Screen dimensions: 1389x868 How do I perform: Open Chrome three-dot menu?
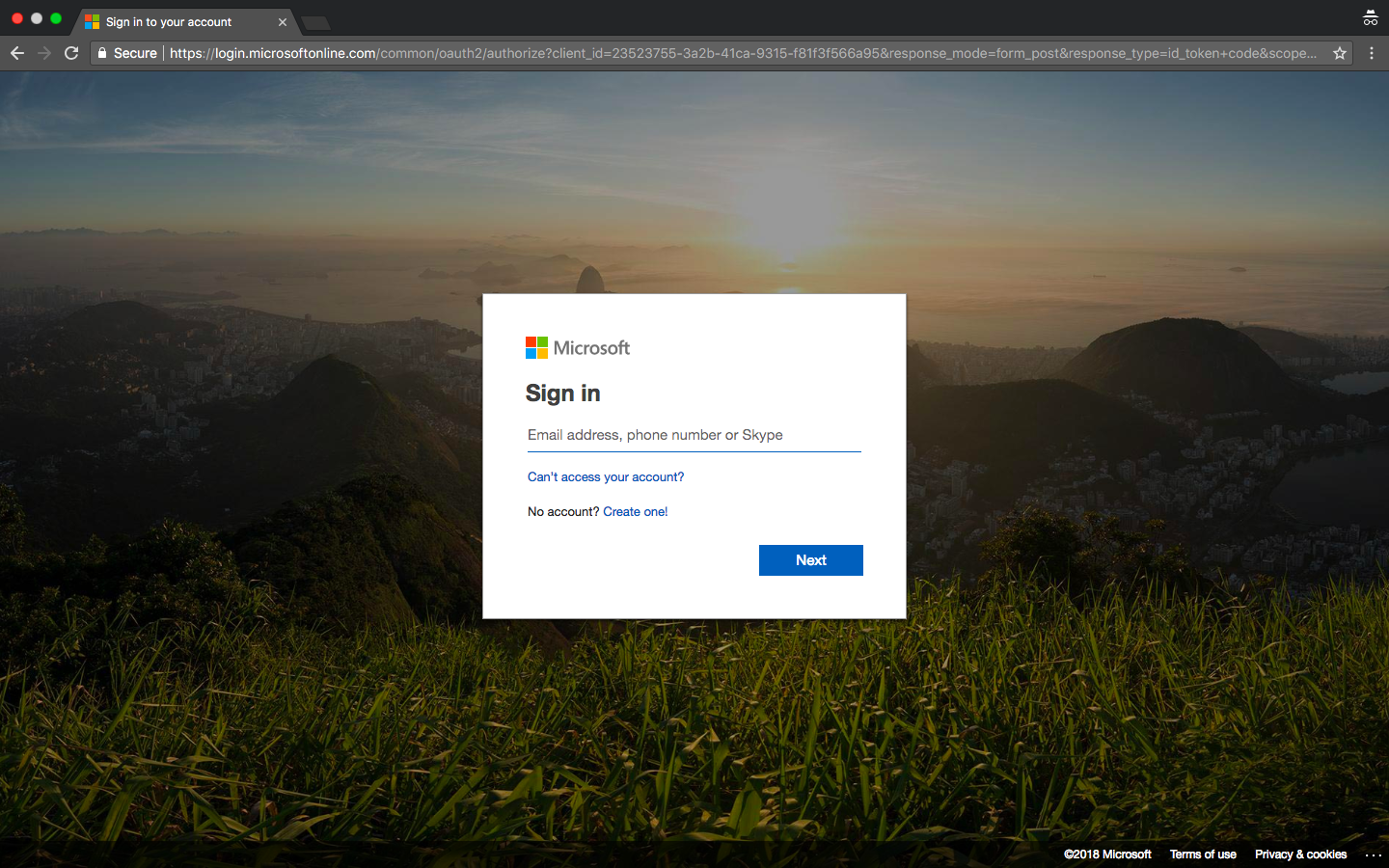point(1372,53)
